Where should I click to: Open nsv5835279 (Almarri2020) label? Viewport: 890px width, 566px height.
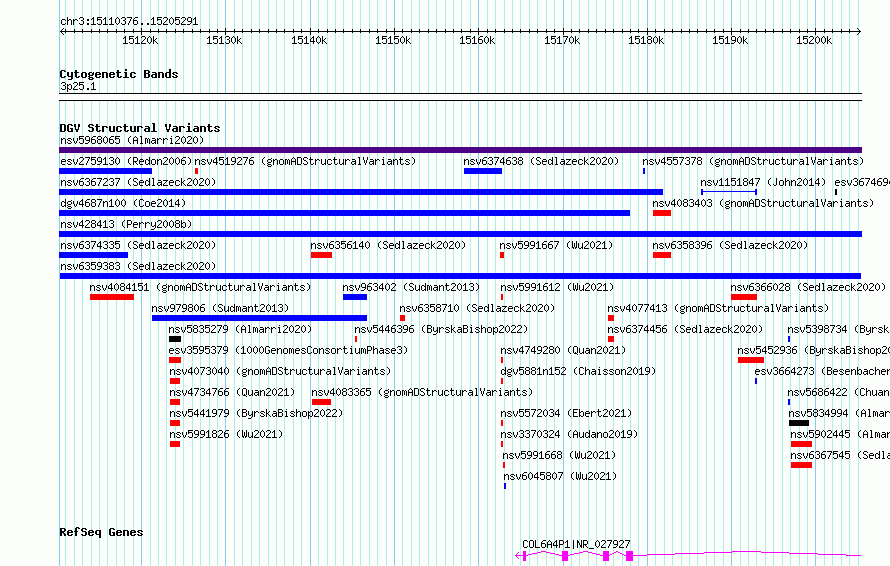[240, 329]
